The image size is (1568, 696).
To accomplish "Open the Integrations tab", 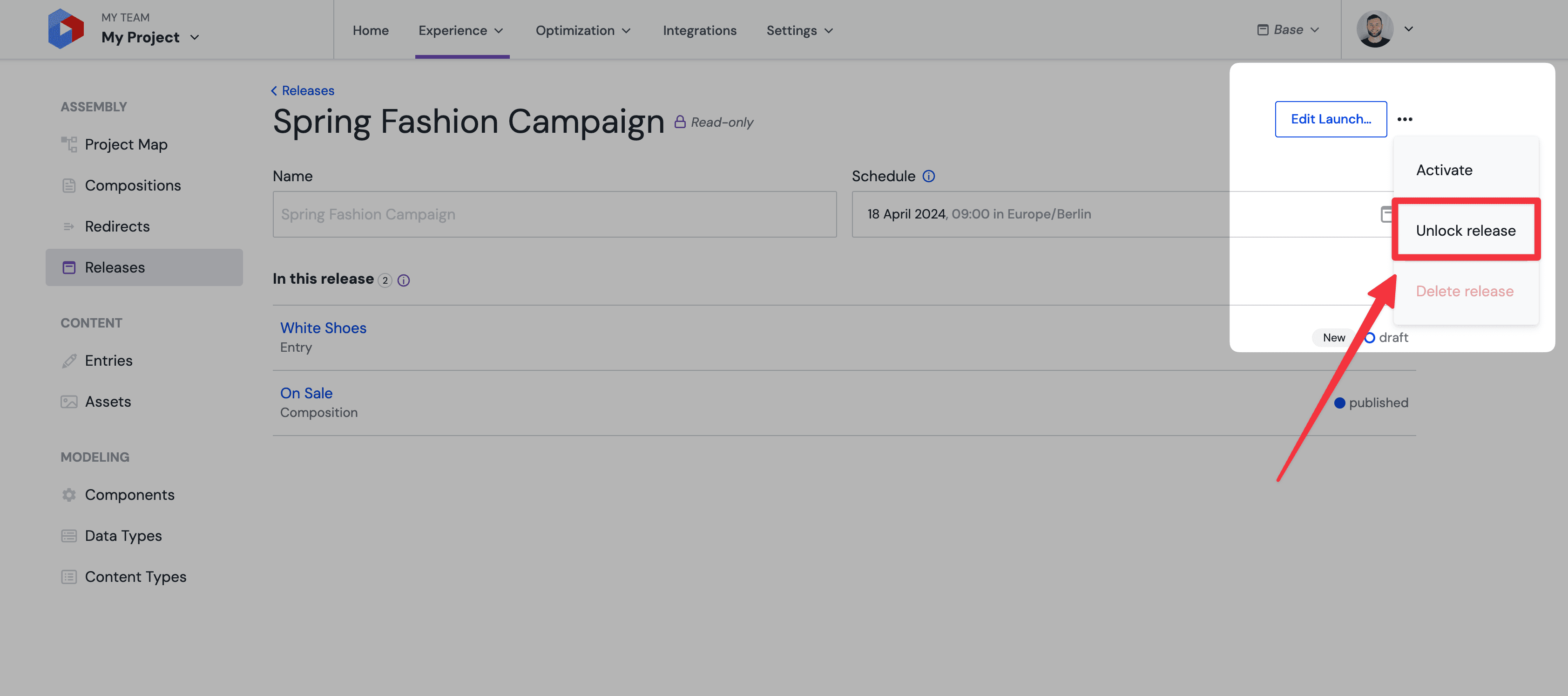I will tap(699, 30).
